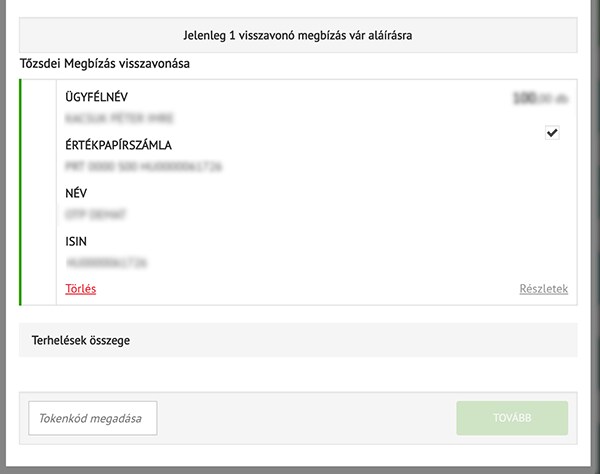
Task: Select the Tőzsdei Megbízás visszavonása heading
Action: click(x=105, y=64)
